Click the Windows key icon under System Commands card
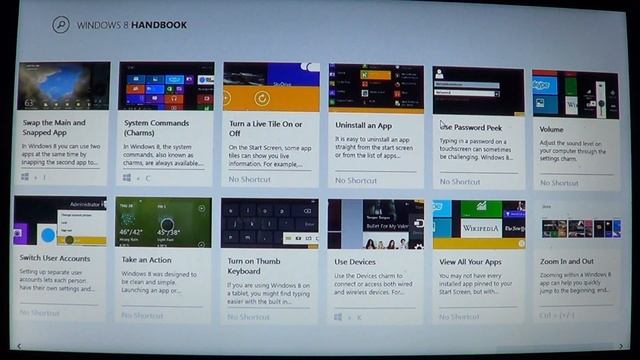Image resolution: width=640 pixels, height=360 pixels. tap(127, 178)
